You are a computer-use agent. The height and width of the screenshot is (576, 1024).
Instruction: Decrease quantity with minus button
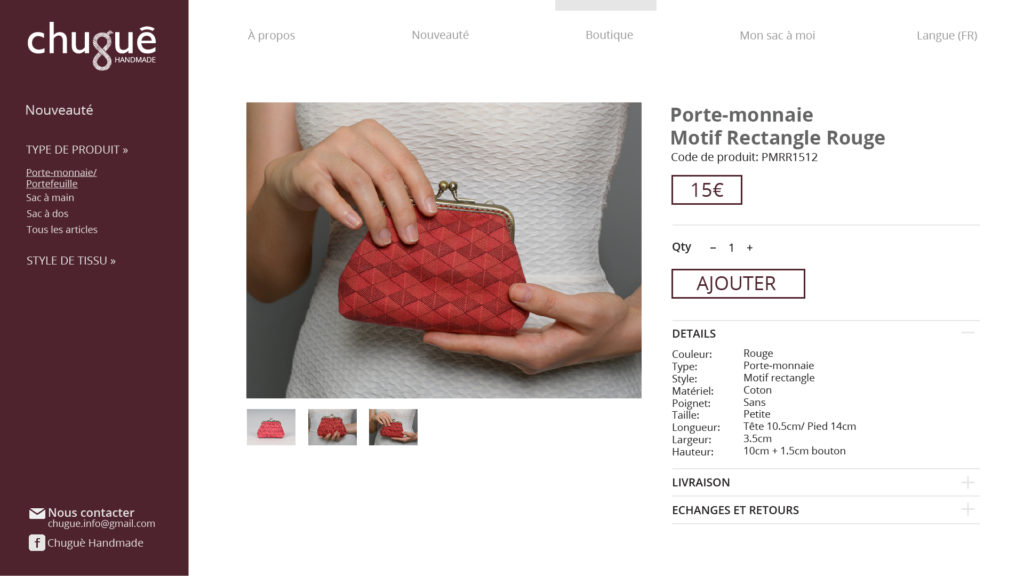(712, 248)
